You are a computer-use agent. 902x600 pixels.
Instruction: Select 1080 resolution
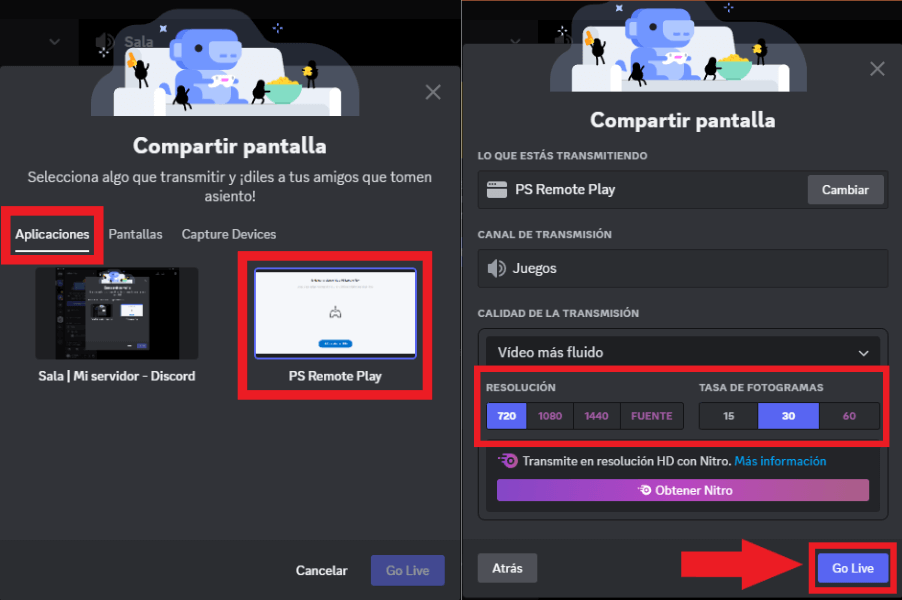tap(550, 416)
